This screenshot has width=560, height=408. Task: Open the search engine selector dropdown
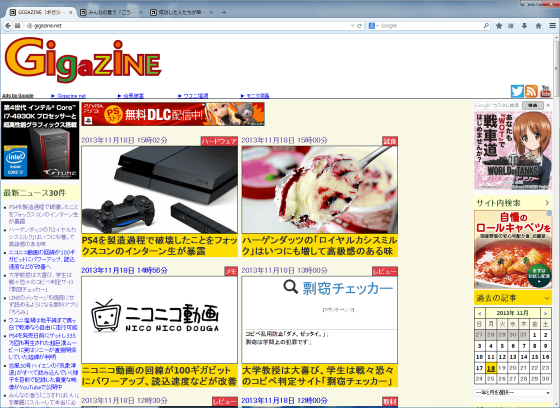click(x=373, y=26)
